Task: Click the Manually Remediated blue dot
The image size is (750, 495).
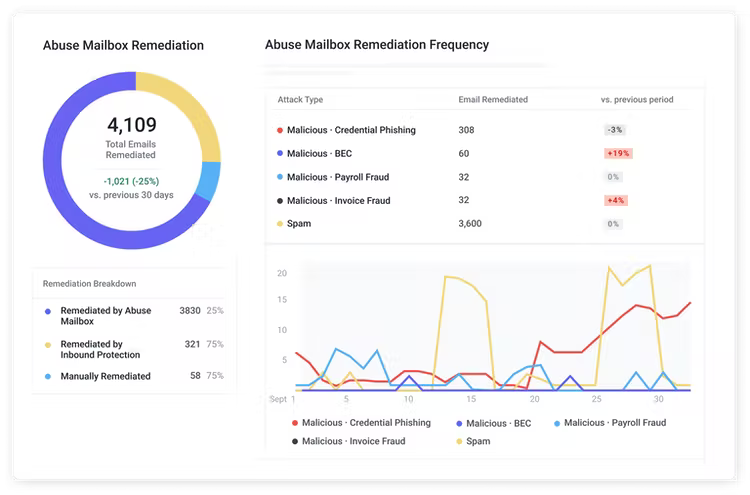Action: pyautogui.click(x=48, y=377)
